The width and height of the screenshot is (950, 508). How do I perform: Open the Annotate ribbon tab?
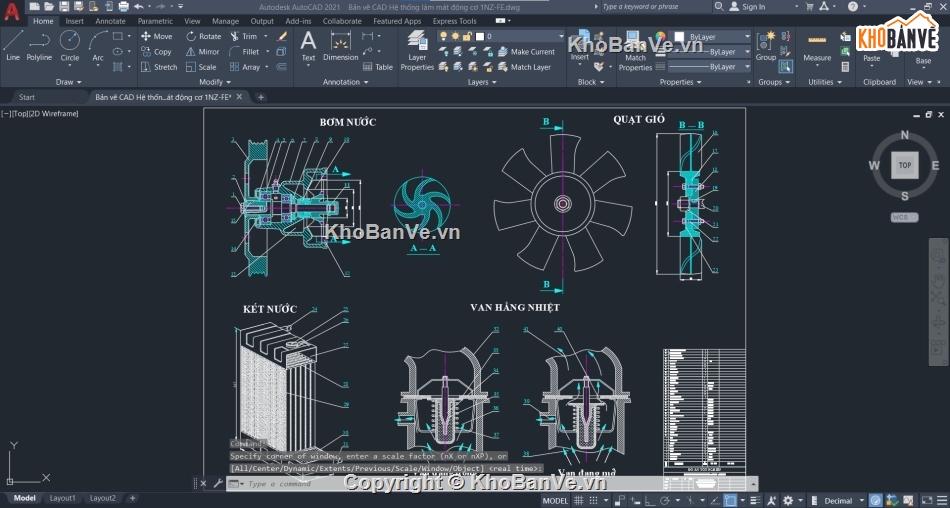[x=110, y=21]
